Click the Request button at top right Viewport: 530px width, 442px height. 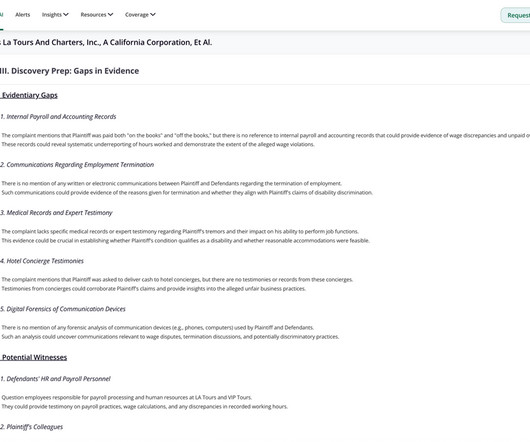coord(516,15)
